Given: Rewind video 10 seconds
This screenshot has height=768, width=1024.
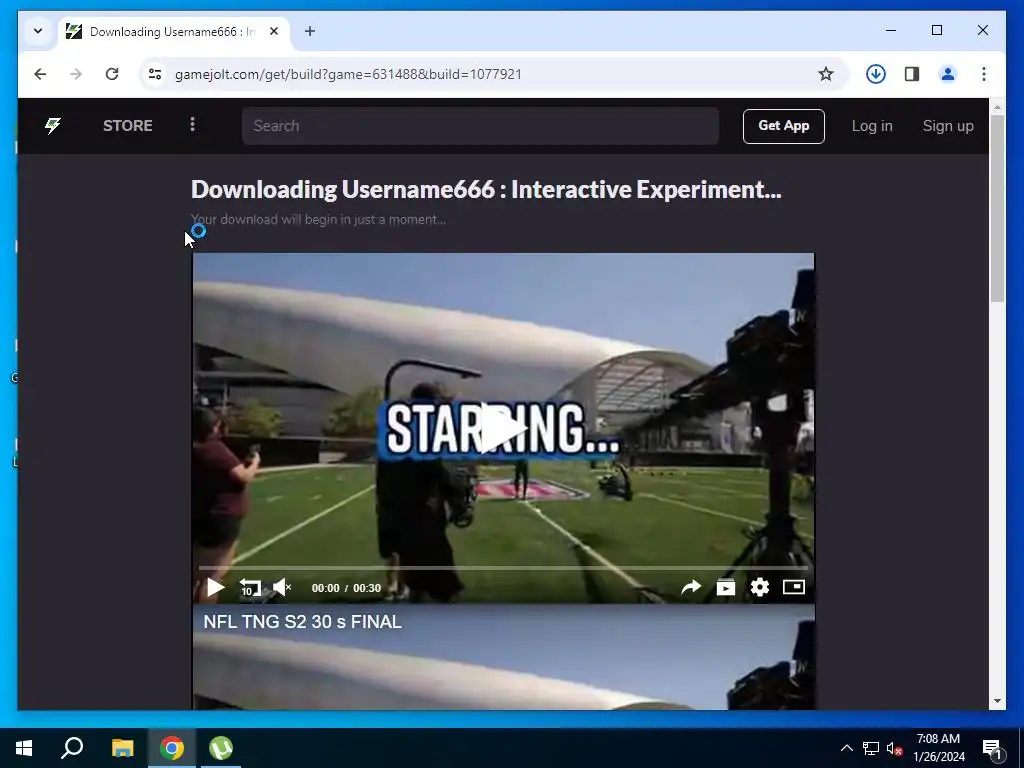Looking at the screenshot, I should (x=249, y=588).
